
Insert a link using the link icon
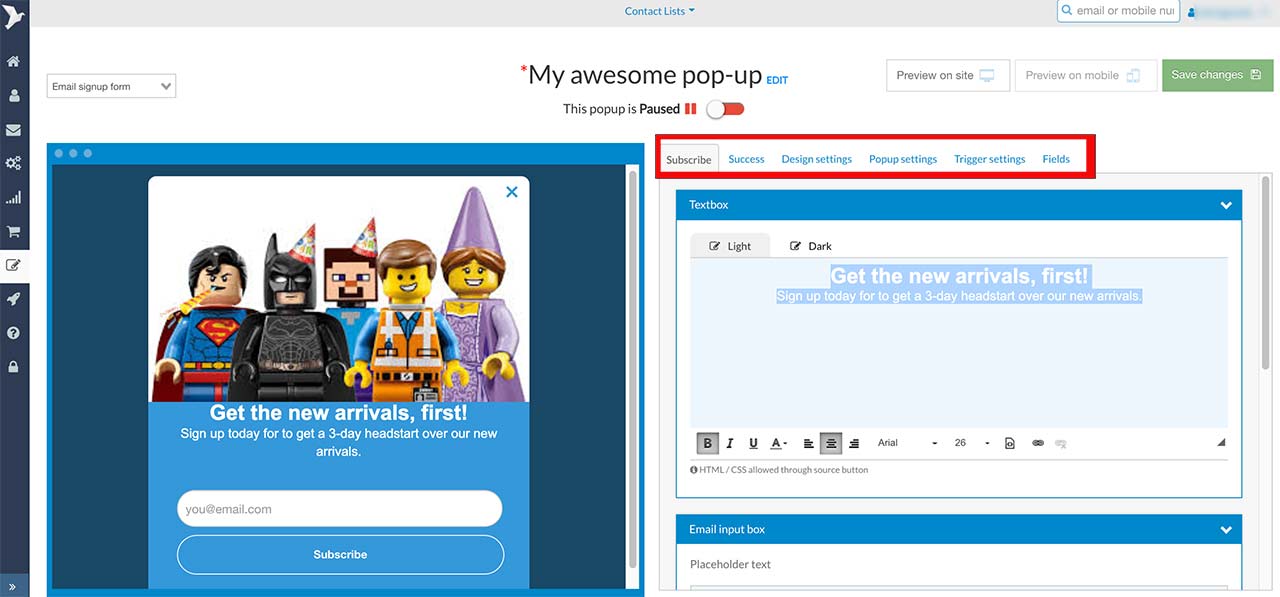click(1038, 443)
